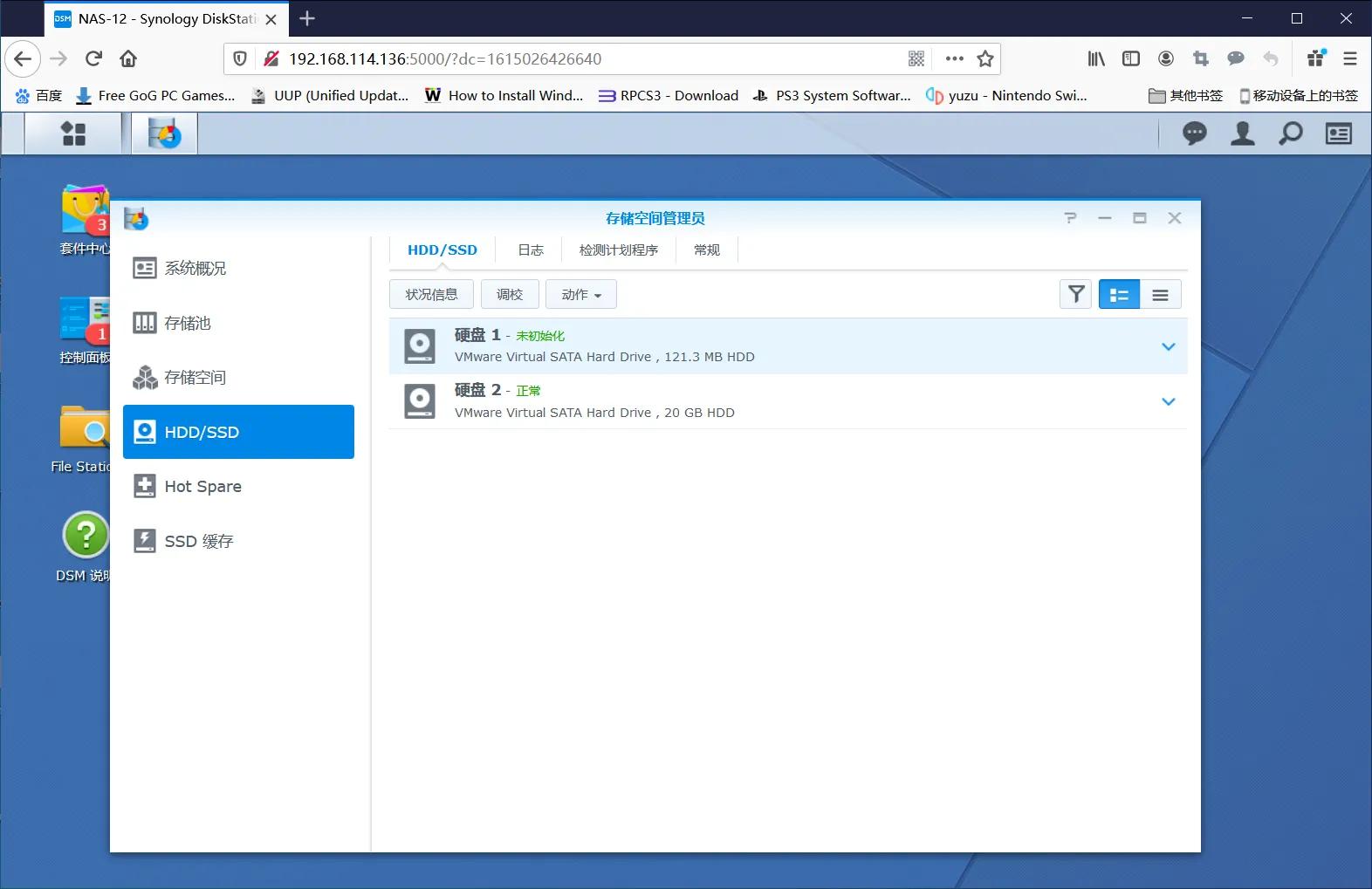Select 硬盘 1 未初始化 row text
Image resolution: width=1372 pixels, height=889 pixels.
(x=510, y=335)
